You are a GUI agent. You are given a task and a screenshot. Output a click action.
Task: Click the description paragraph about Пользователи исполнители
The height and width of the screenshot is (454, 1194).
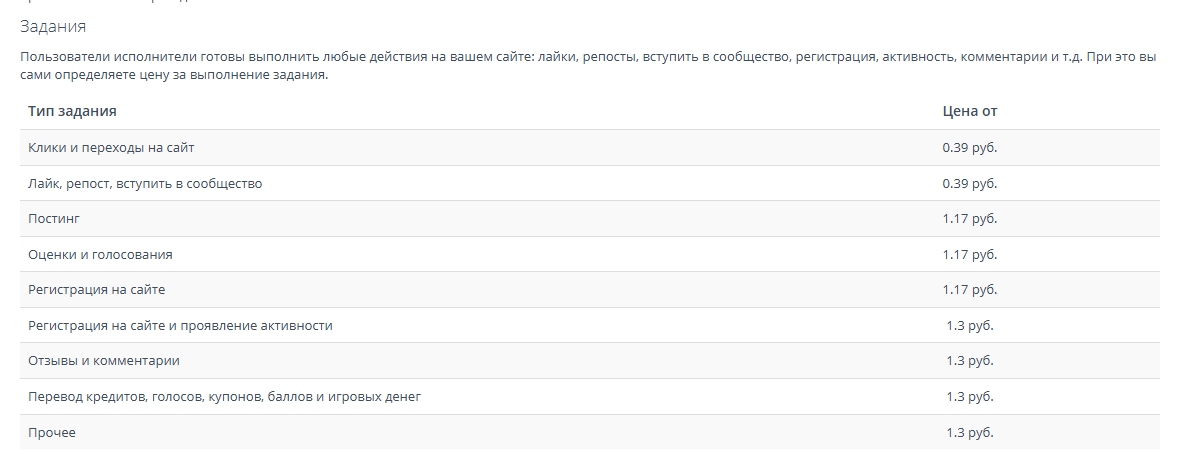589,66
